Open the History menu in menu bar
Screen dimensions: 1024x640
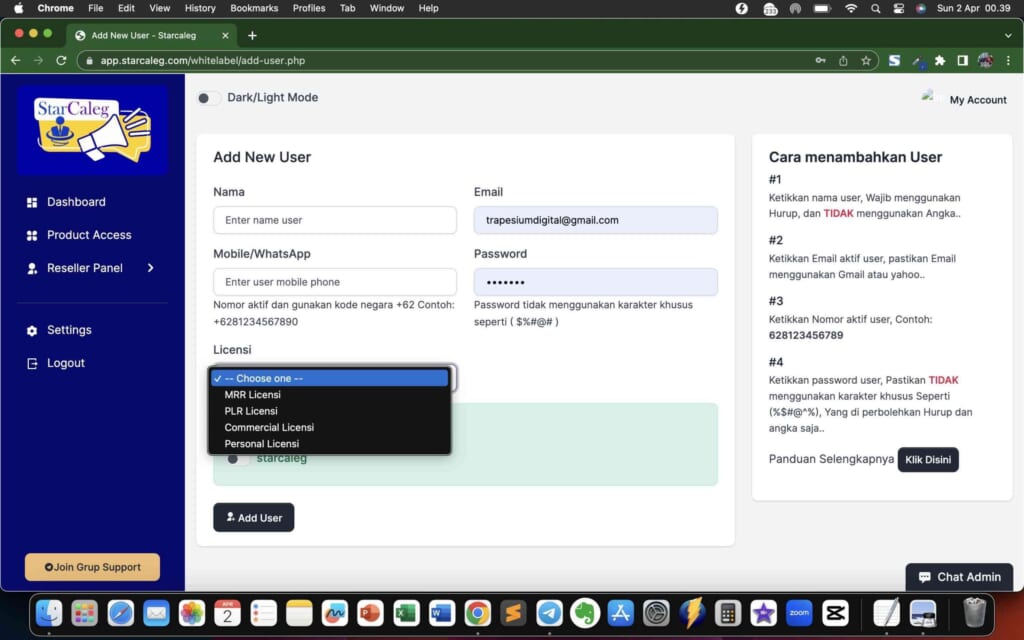pos(200,8)
